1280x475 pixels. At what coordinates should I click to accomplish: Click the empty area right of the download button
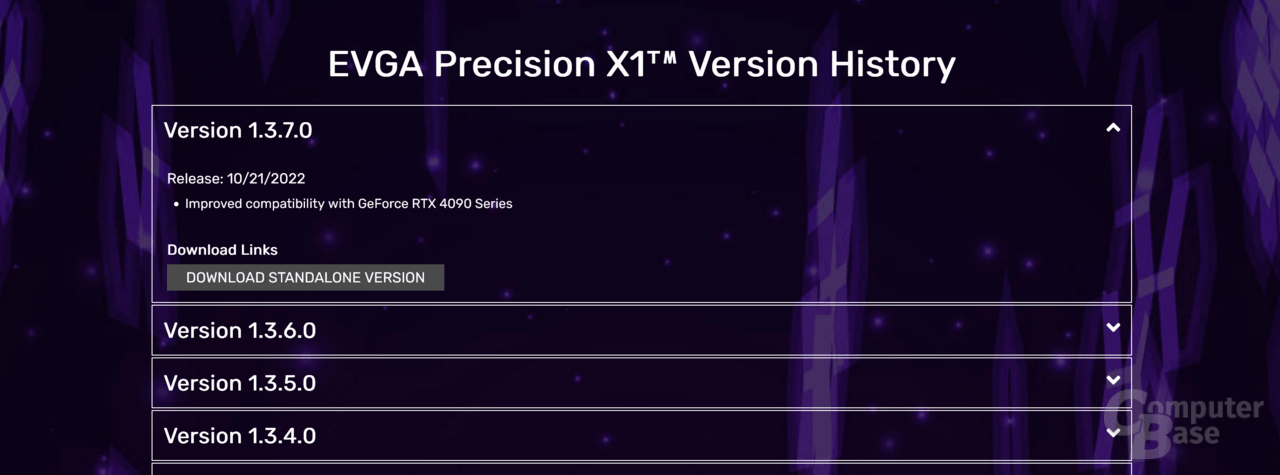point(785,277)
